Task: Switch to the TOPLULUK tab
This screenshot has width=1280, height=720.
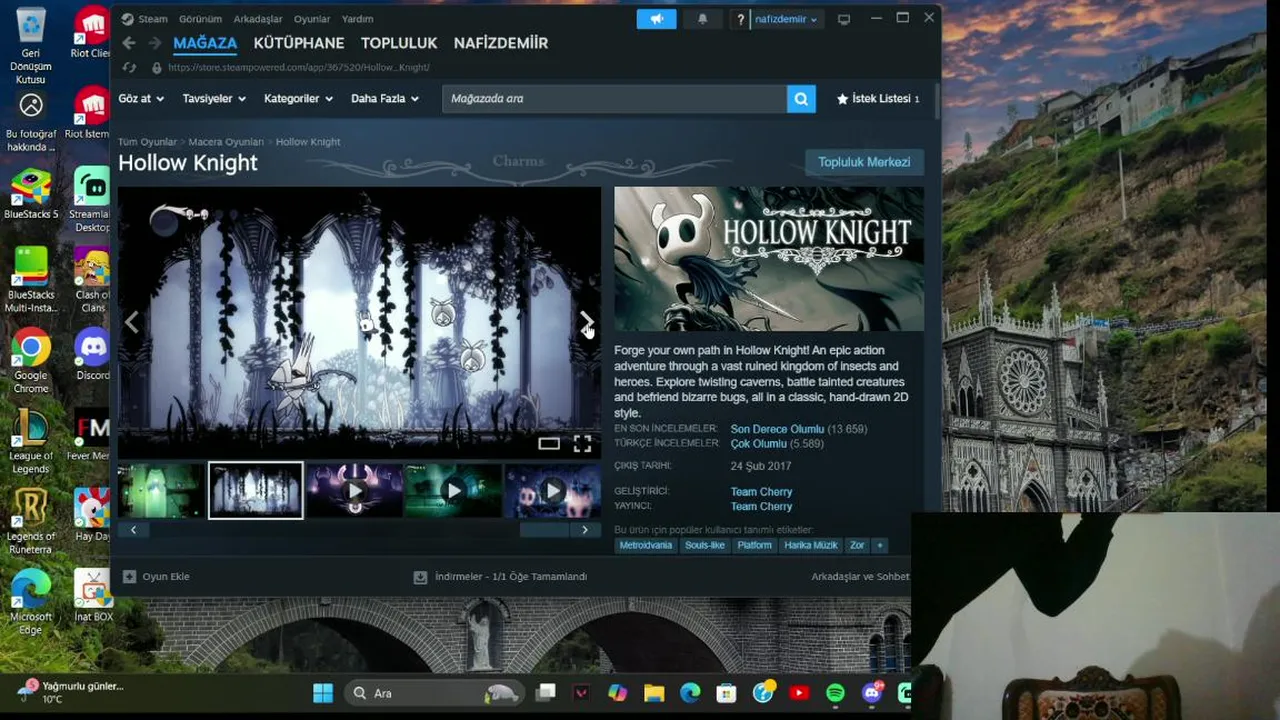Action: tap(399, 43)
